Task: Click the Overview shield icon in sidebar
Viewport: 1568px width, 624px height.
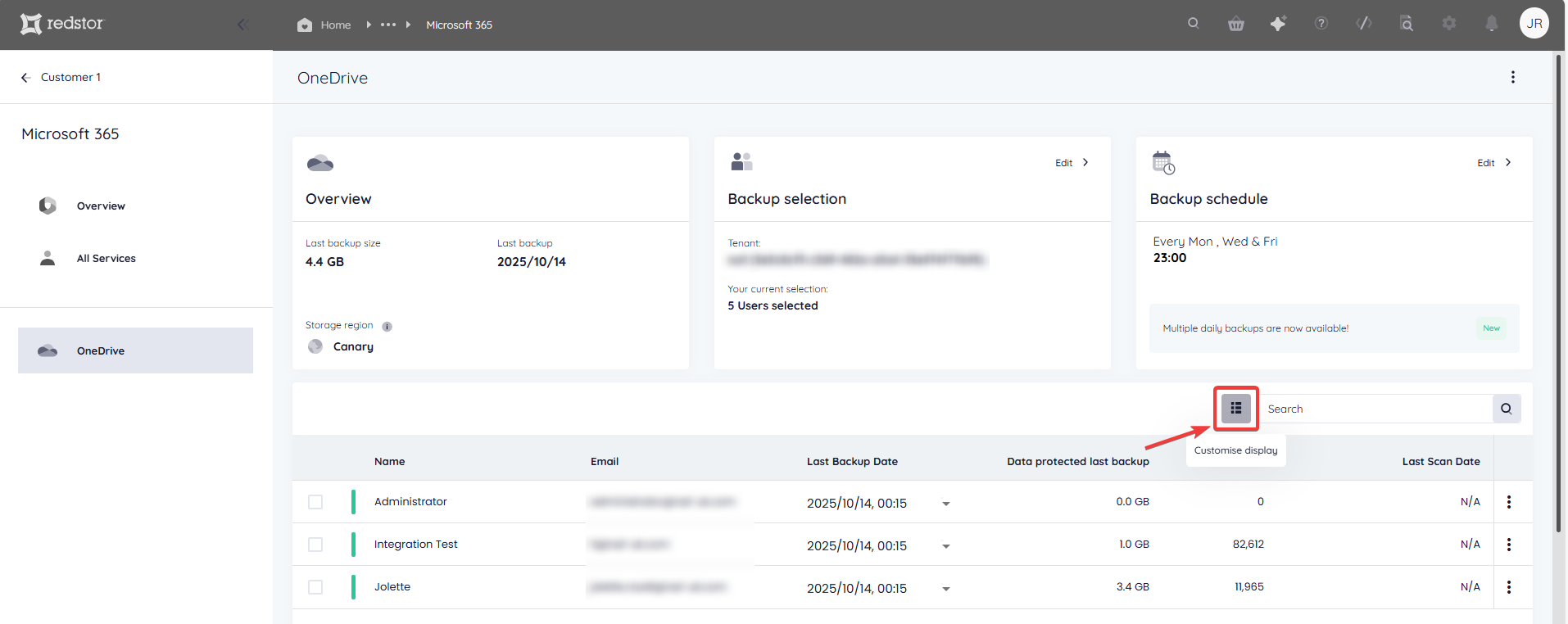Action: coord(48,206)
